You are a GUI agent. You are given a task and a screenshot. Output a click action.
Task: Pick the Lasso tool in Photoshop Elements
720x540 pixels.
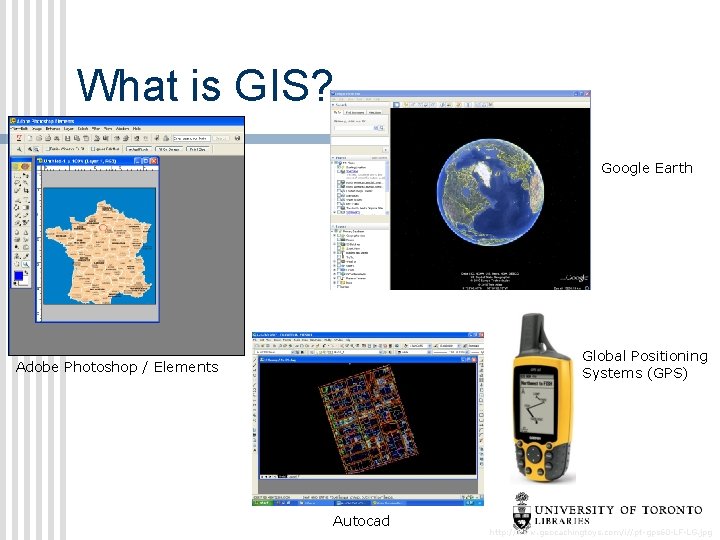[x=17, y=182]
